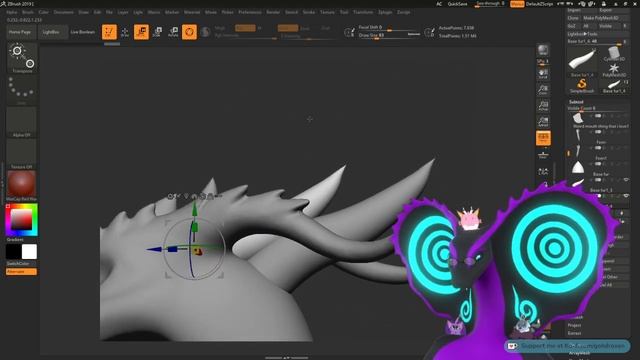Viewport: 640px width, 360px height.
Task: Select the Draw mode icon
Action: (x=125, y=32)
